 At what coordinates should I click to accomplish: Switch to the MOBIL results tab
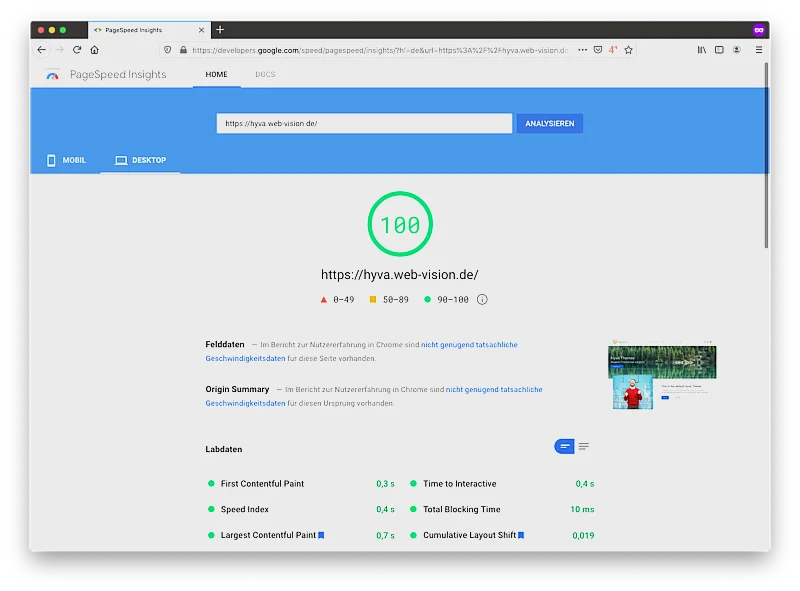click(x=66, y=160)
